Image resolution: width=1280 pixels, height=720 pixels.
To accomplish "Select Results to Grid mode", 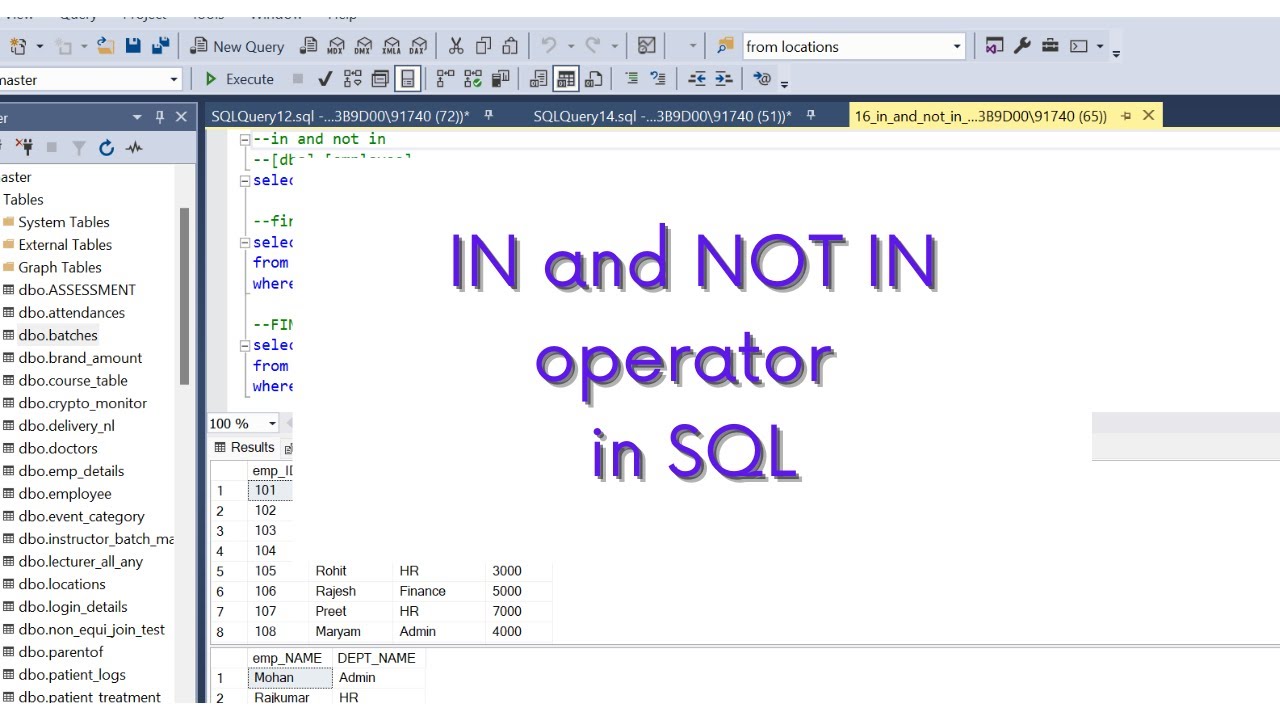I will point(566,79).
